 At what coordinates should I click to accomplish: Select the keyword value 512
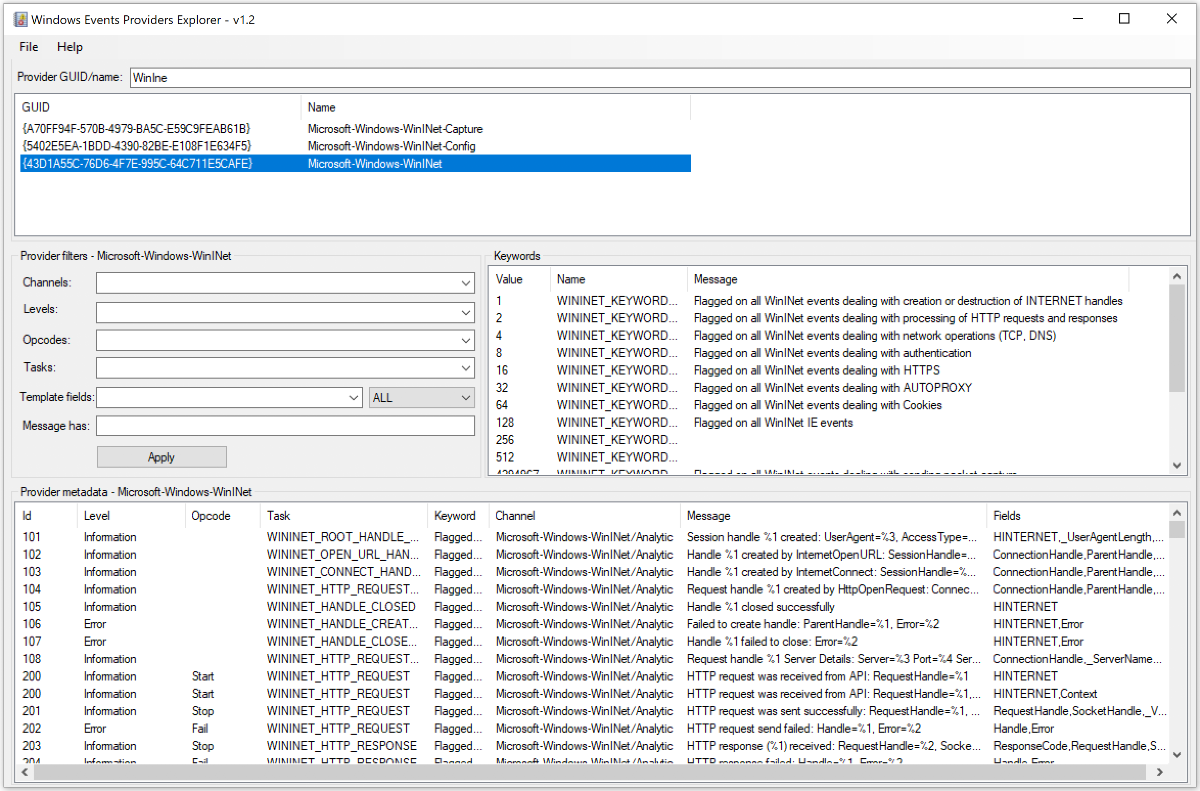point(505,457)
